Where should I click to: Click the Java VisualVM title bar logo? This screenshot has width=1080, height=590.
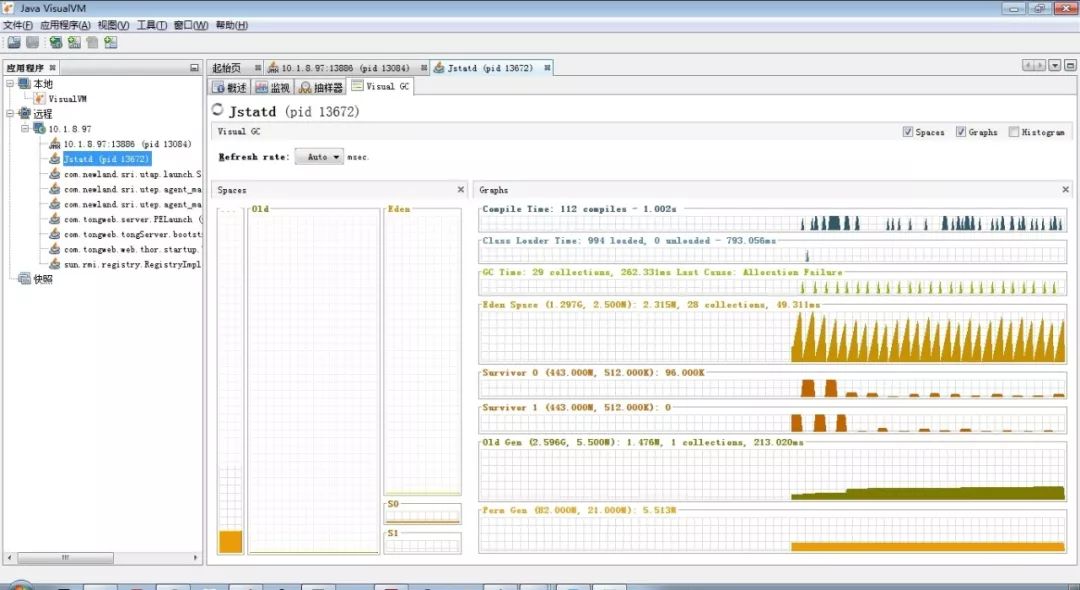click(8, 8)
